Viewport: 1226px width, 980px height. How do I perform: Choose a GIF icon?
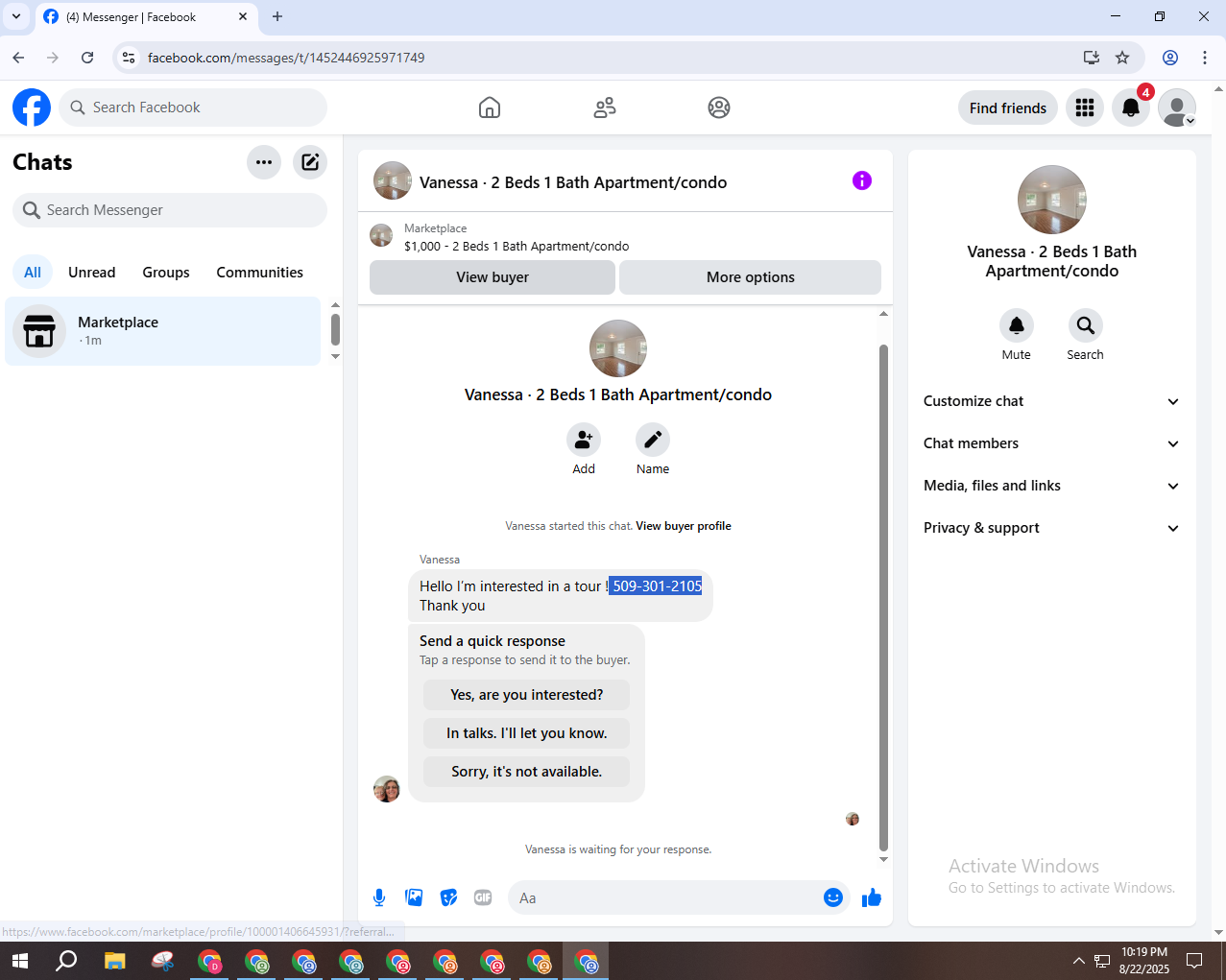pyautogui.click(x=483, y=897)
